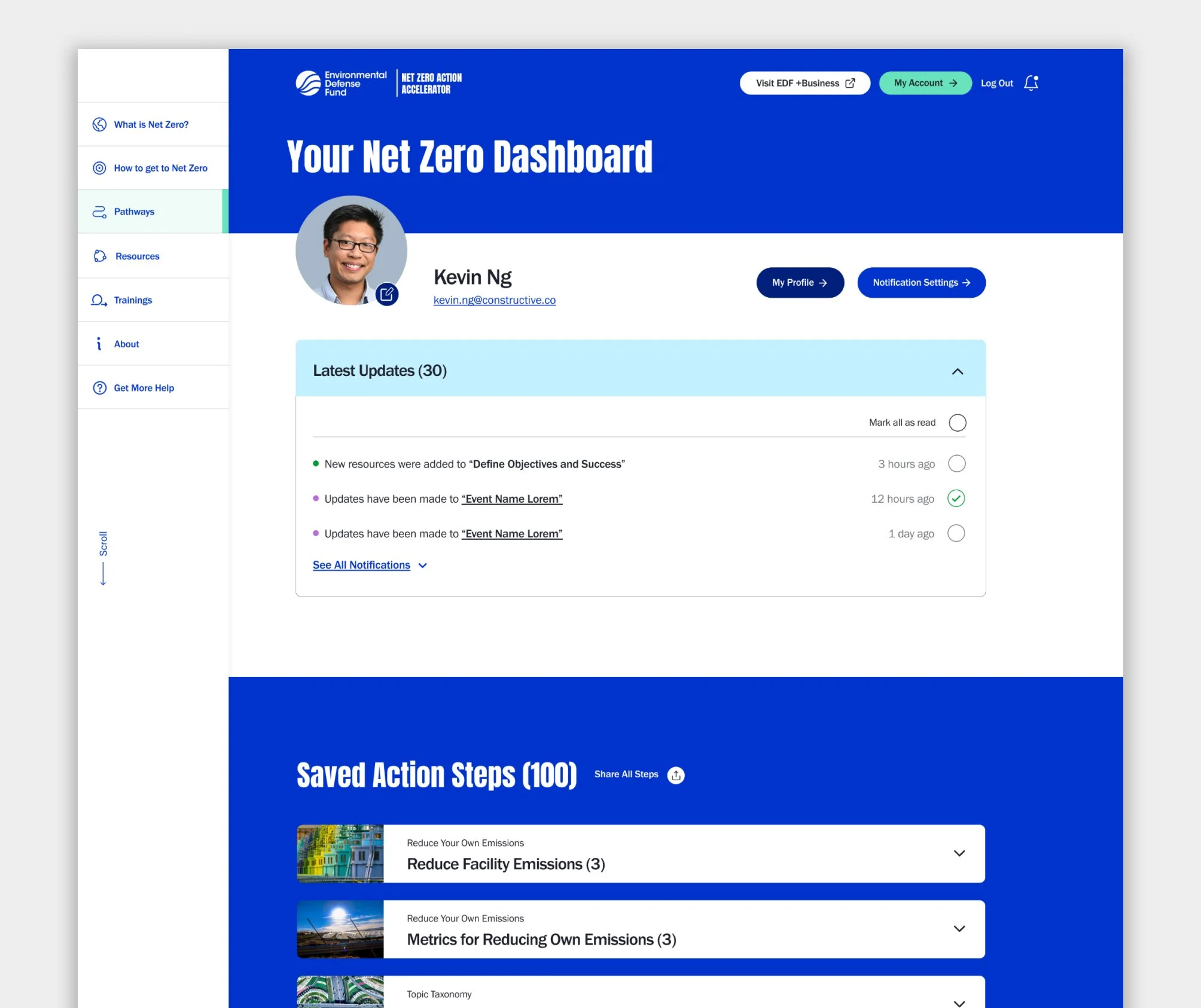Toggle the Mark all as read circle

coord(957,423)
